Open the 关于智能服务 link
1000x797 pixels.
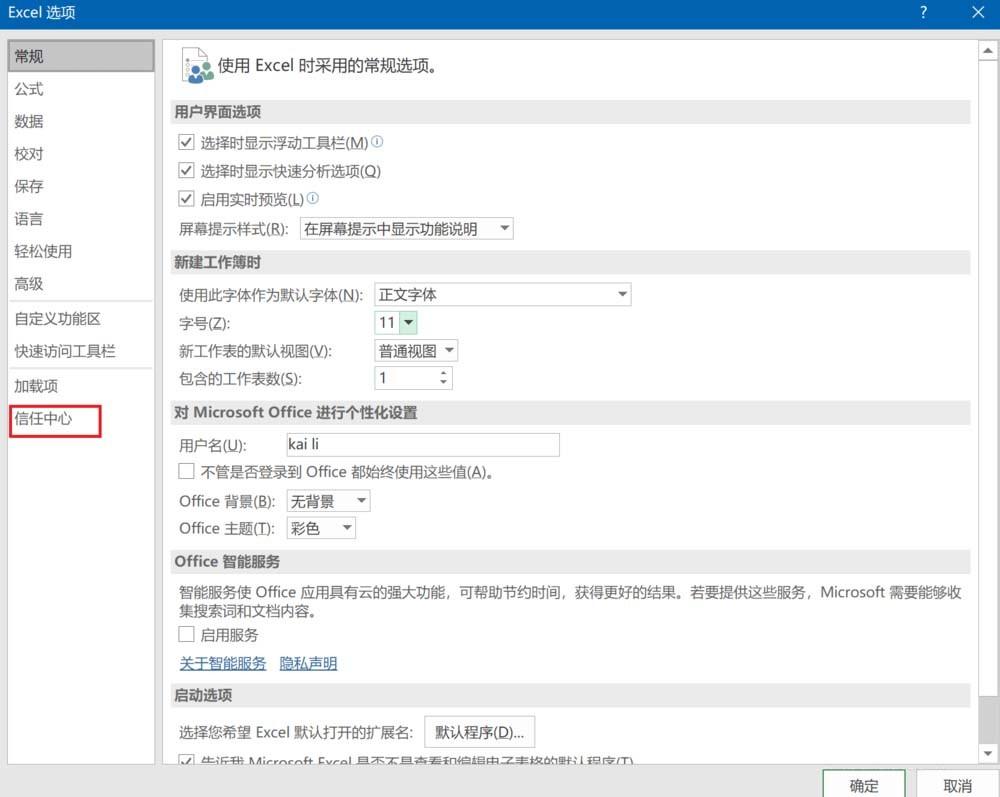pos(222,663)
